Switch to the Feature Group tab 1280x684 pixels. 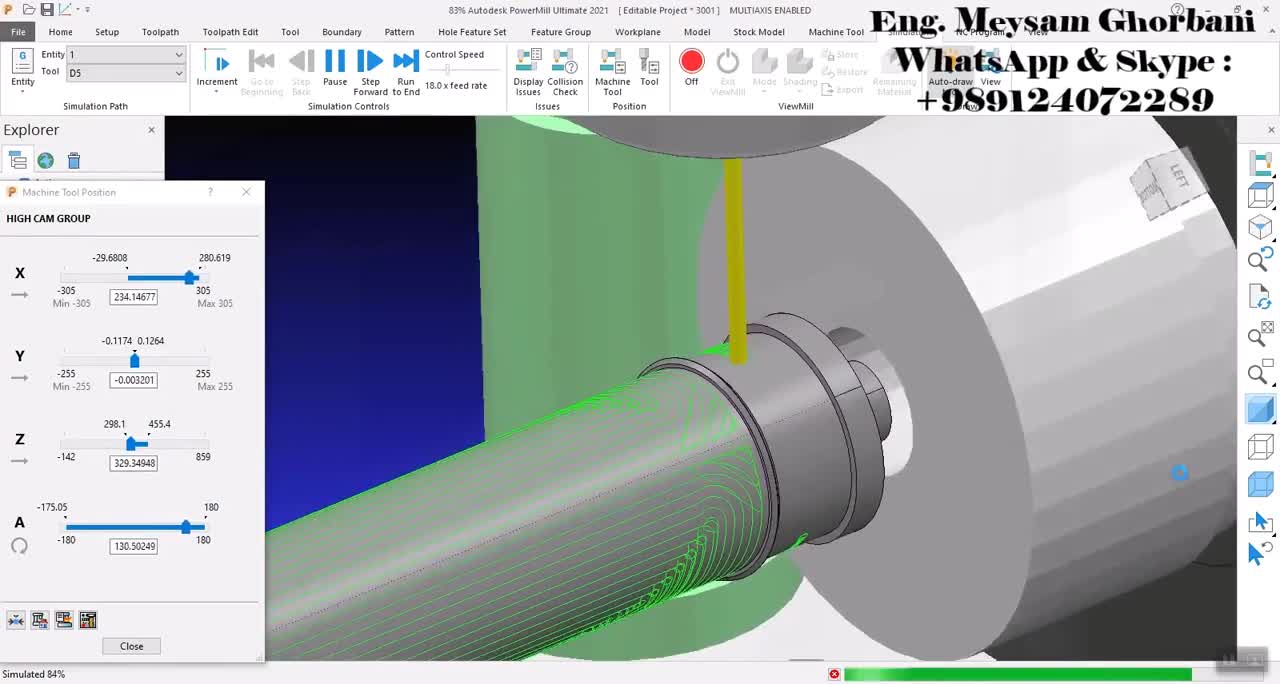click(x=561, y=32)
